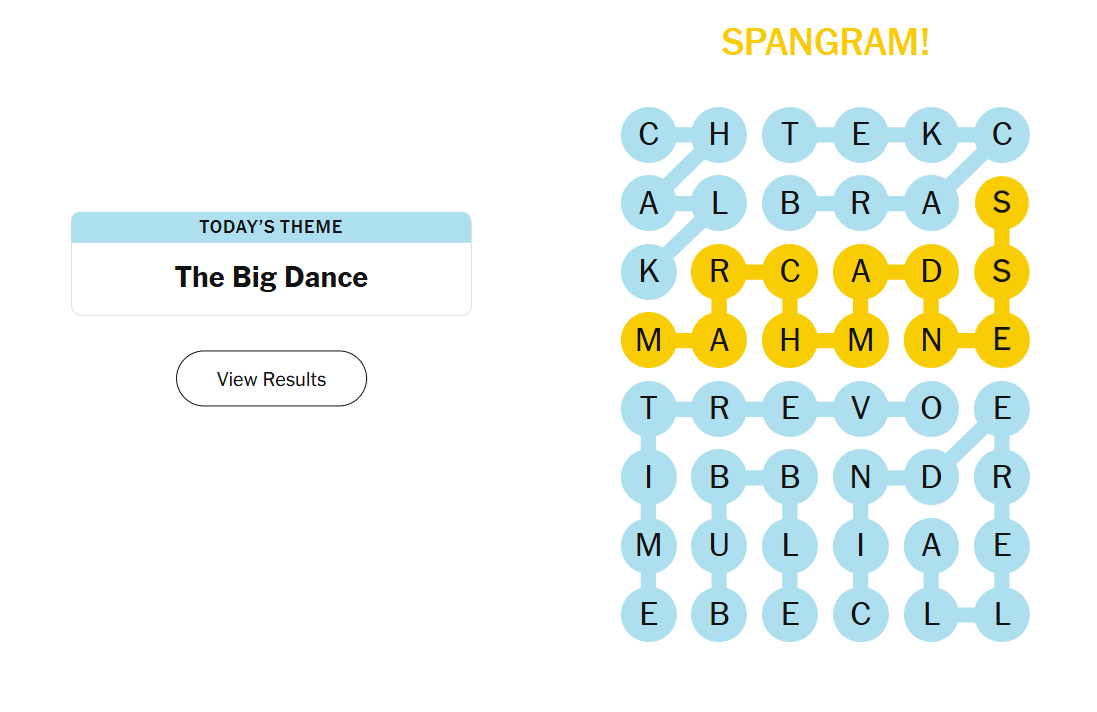Tap the yellow letter N tile
The image size is (1097, 712).
point(931,340)
